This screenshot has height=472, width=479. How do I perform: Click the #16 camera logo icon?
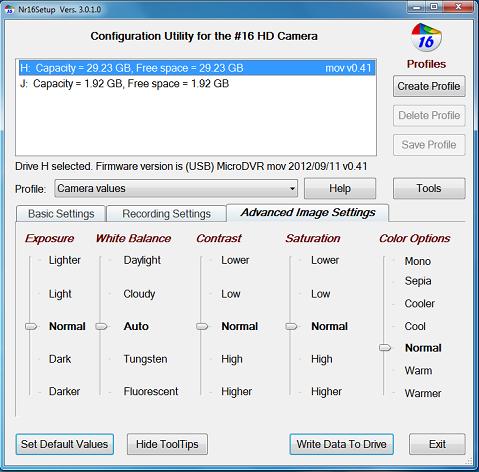(x=426, y=37)
